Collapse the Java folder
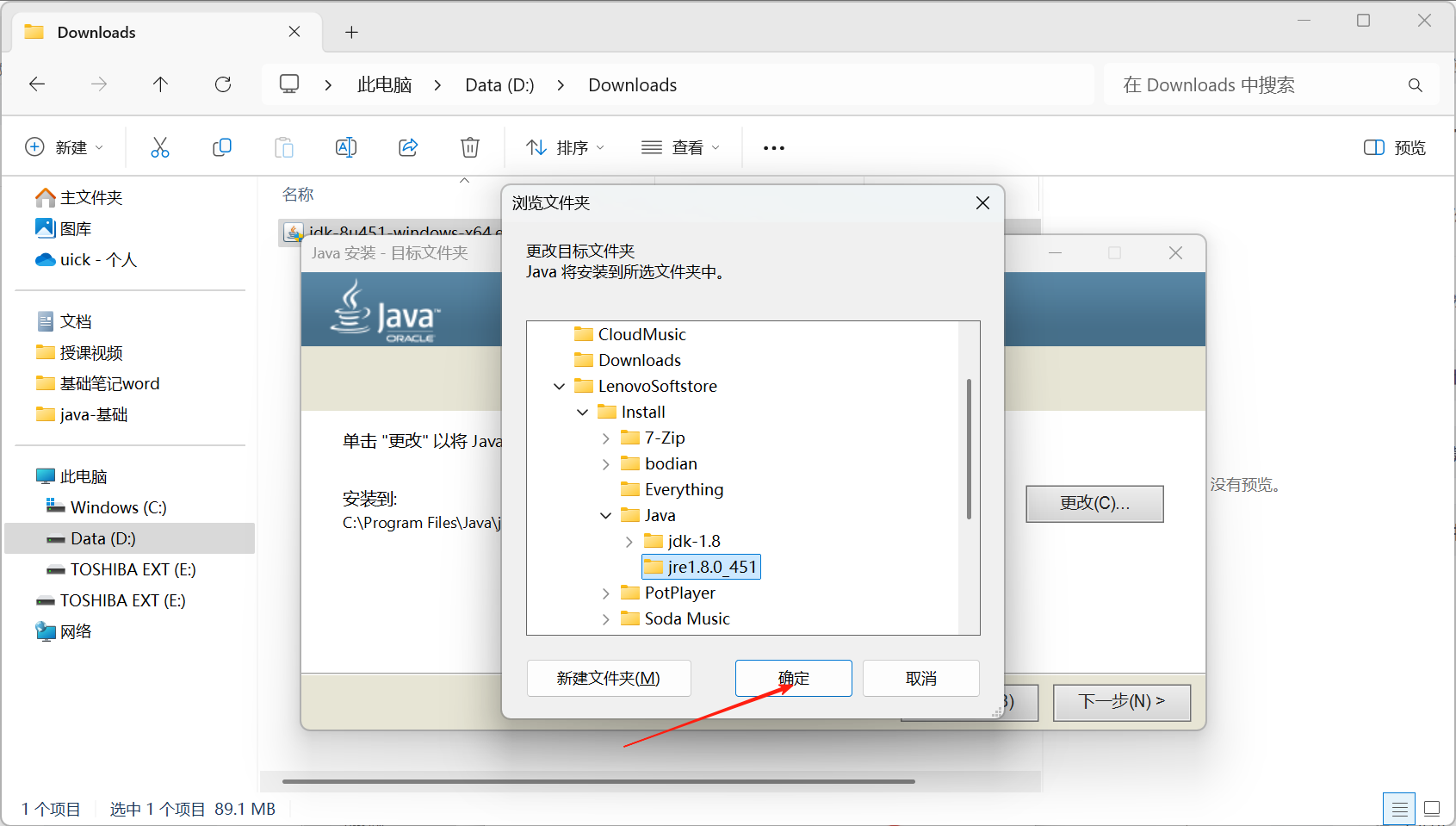This screenshot has height=826, width=1456. (x=606, y=515)
